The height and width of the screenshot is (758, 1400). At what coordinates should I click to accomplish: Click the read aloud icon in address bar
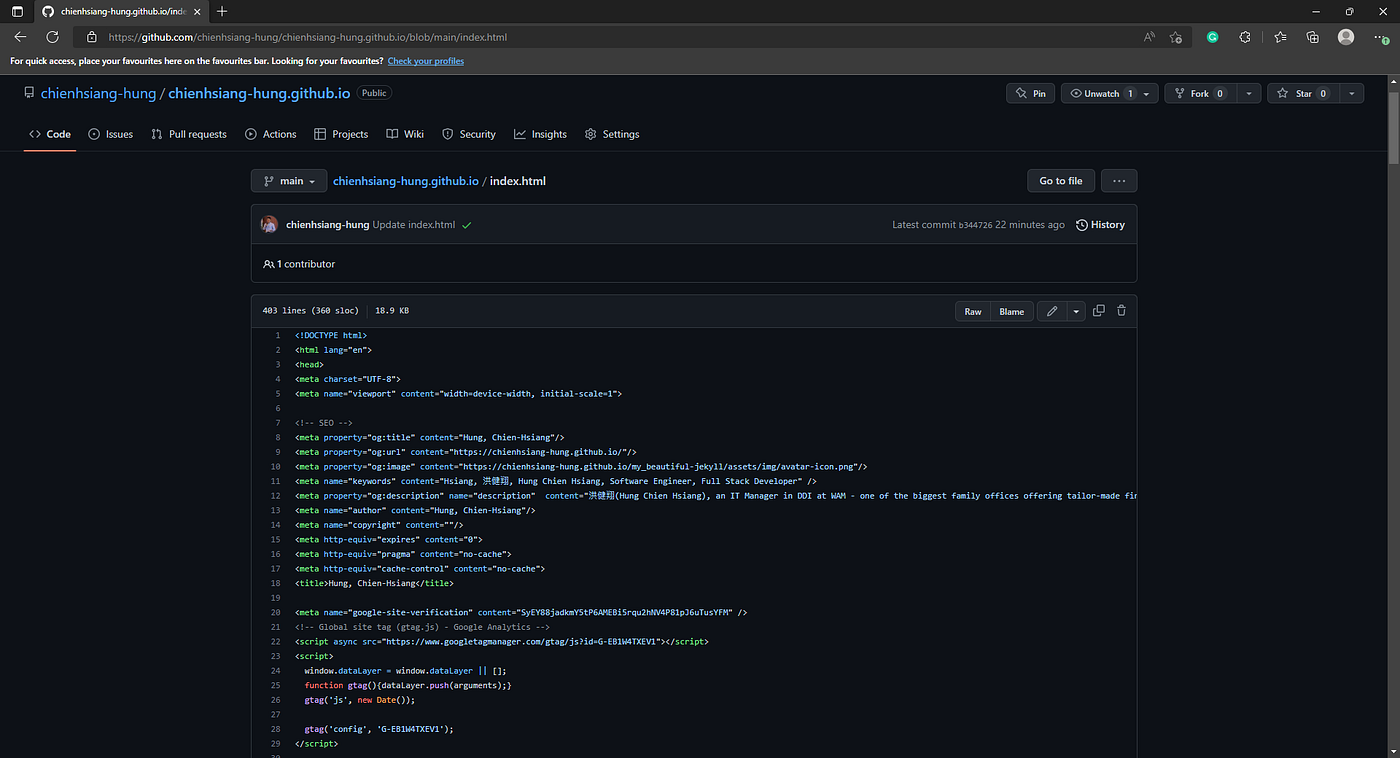click(x=1149, y=37)
